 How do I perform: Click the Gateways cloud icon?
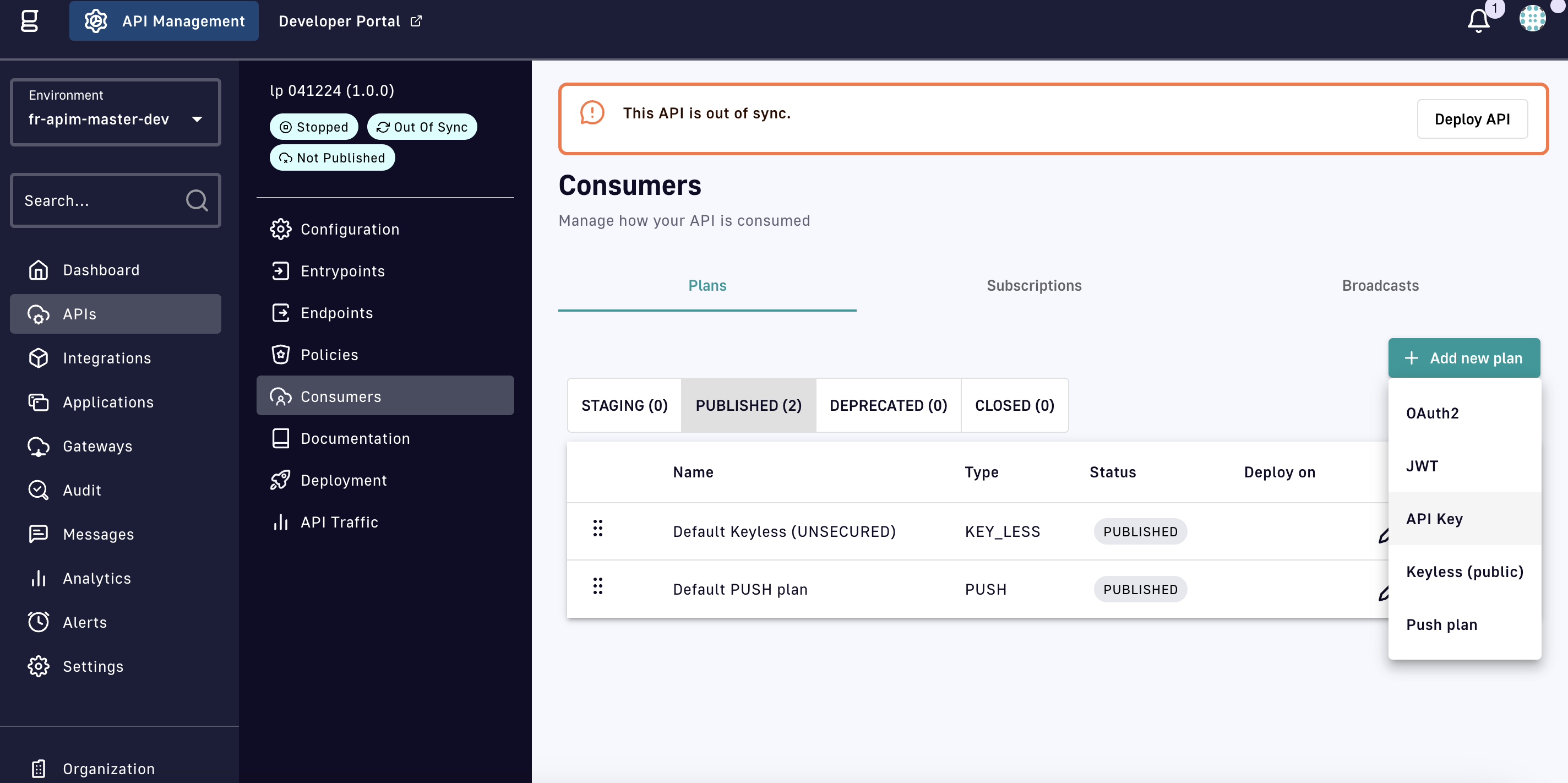pos(39,447)
